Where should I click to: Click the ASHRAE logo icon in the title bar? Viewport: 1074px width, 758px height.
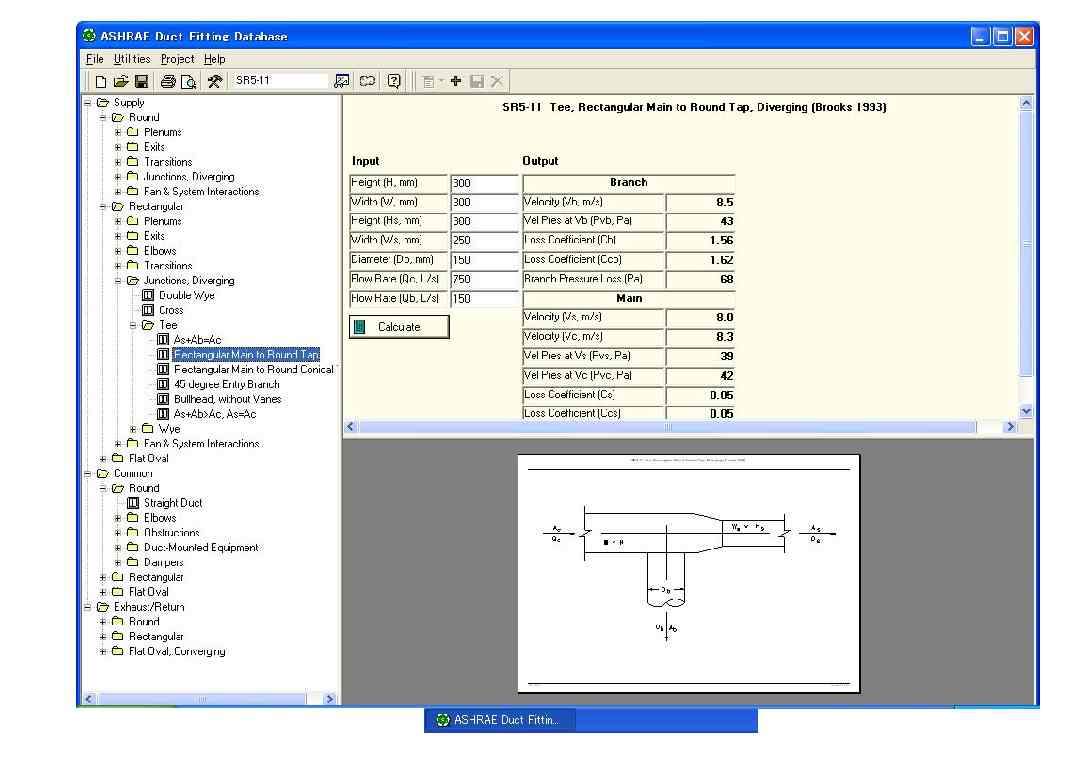tap(89, 36)
